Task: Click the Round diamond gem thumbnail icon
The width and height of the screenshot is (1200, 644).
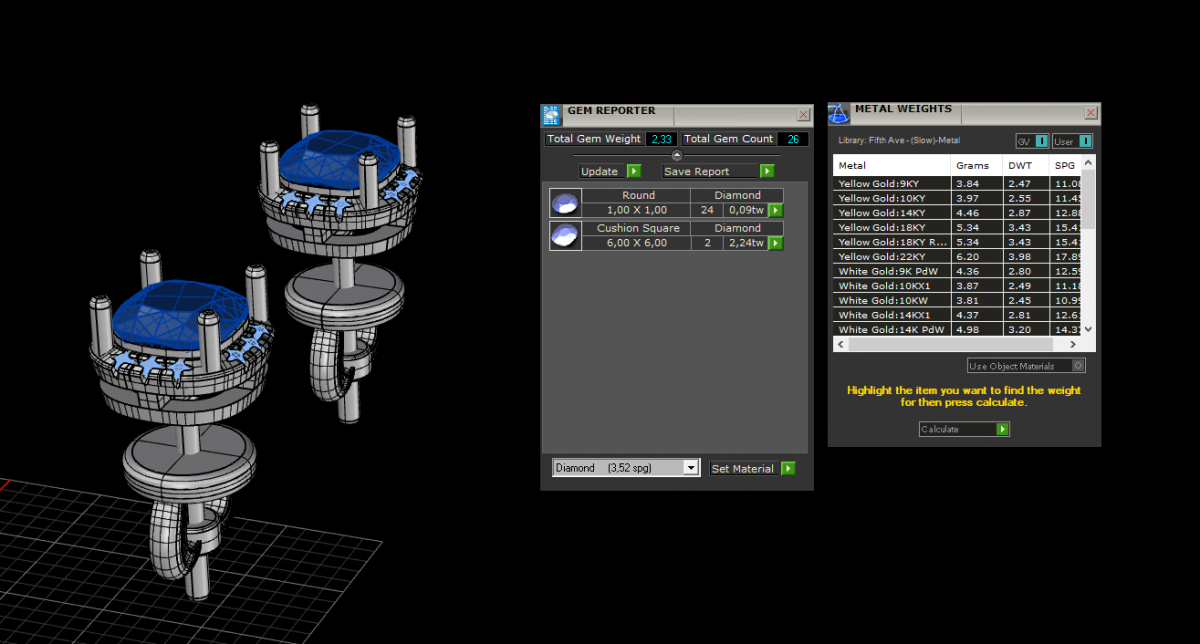Action: (565, 203)
